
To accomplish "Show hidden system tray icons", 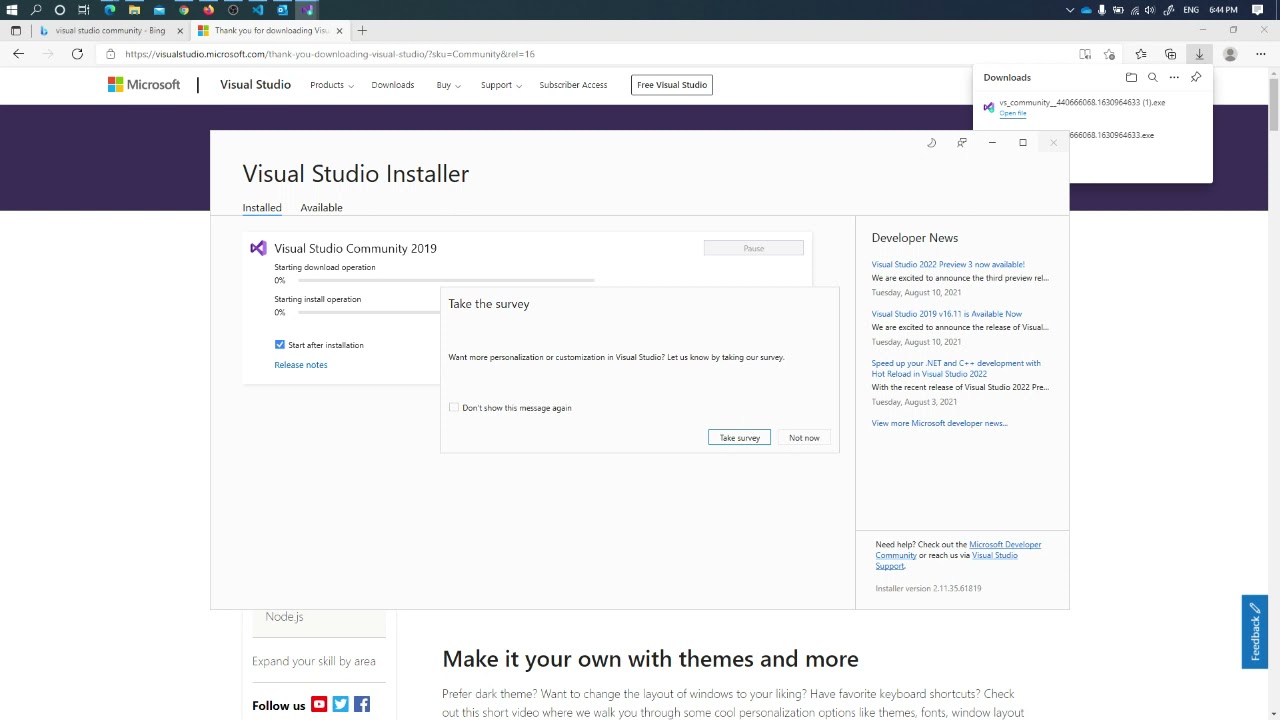I will click(x=1070, y=10).
